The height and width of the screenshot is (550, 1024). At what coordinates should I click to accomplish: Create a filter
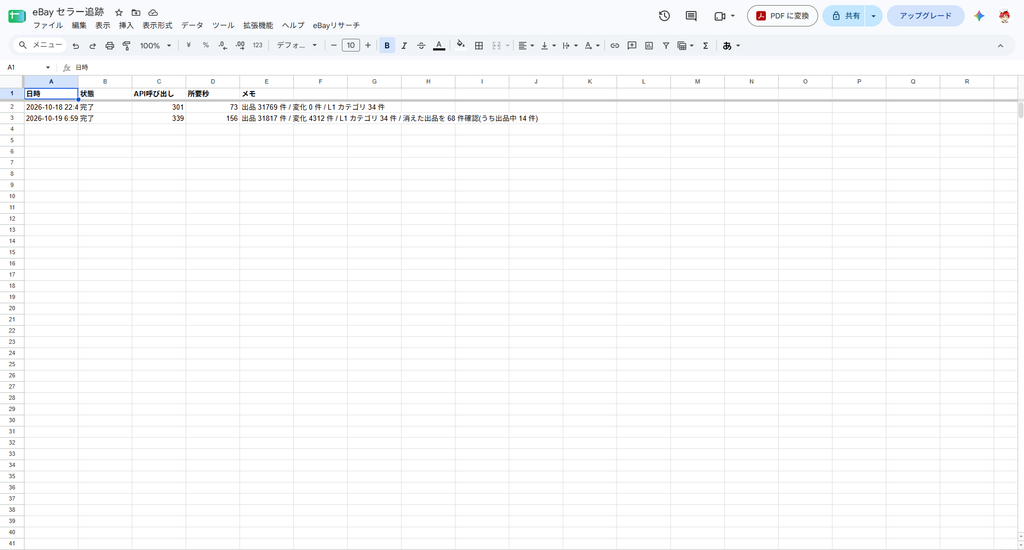665,46
